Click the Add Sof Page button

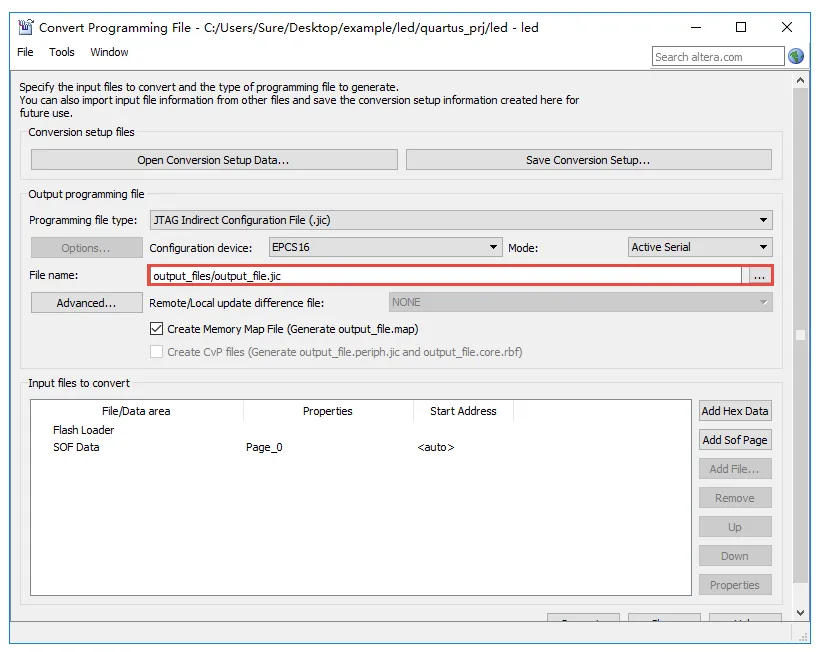point(735,440)
